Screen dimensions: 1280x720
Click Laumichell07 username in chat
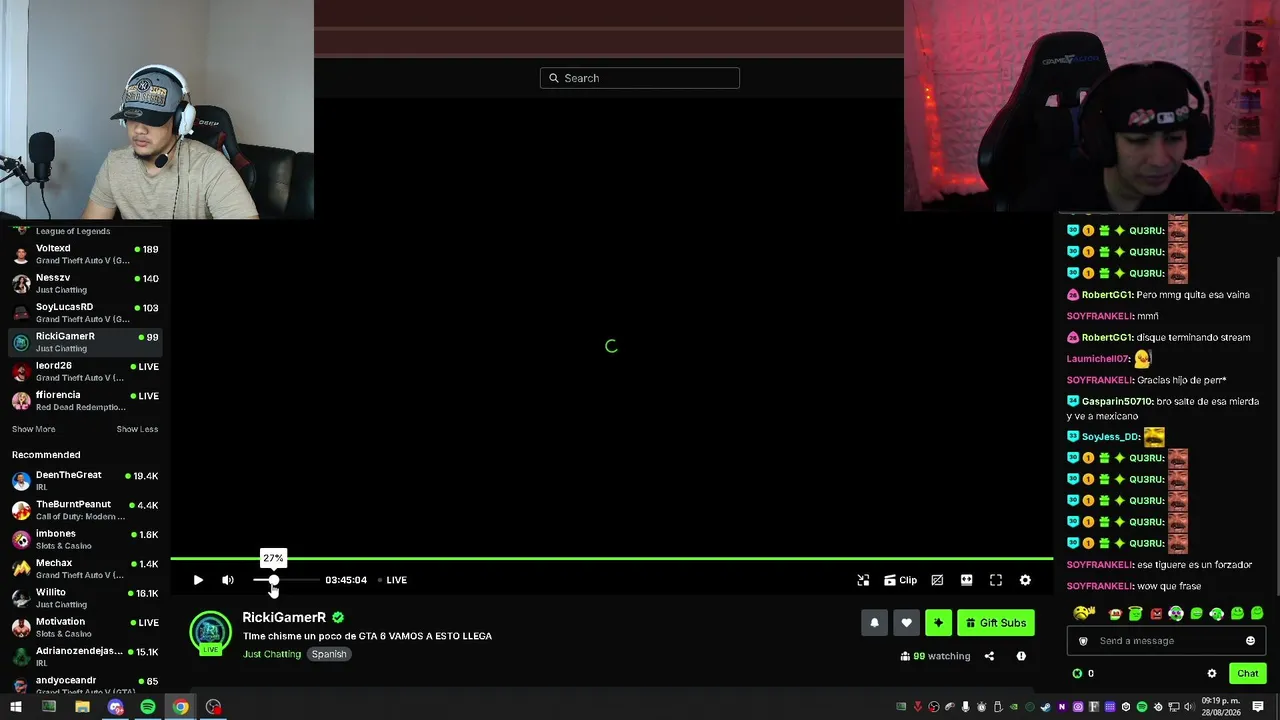pos(1097,359)
